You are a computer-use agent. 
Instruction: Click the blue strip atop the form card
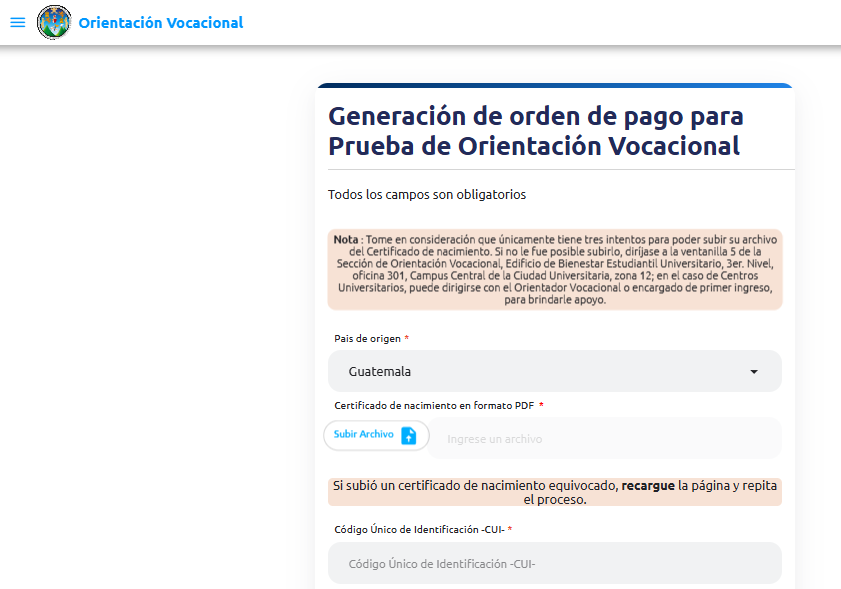(554, 86)
